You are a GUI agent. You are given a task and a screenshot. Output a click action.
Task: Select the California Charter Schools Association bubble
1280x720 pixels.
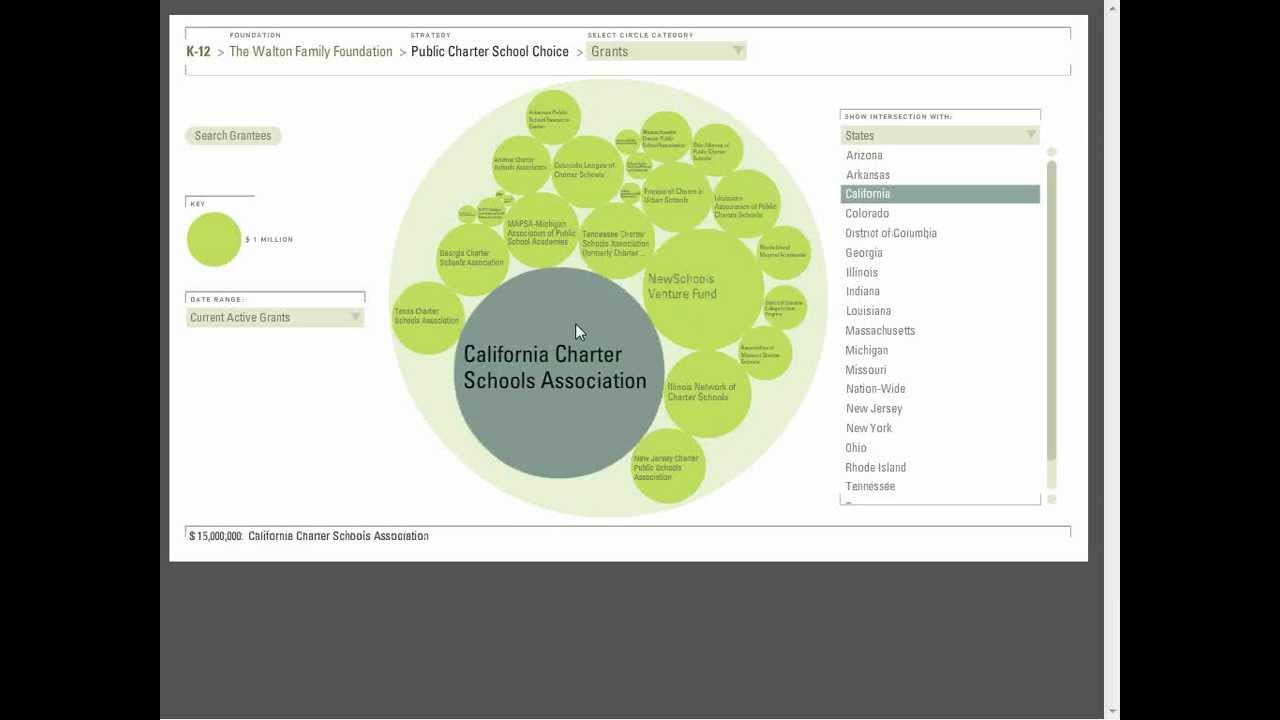pos(559,373)
